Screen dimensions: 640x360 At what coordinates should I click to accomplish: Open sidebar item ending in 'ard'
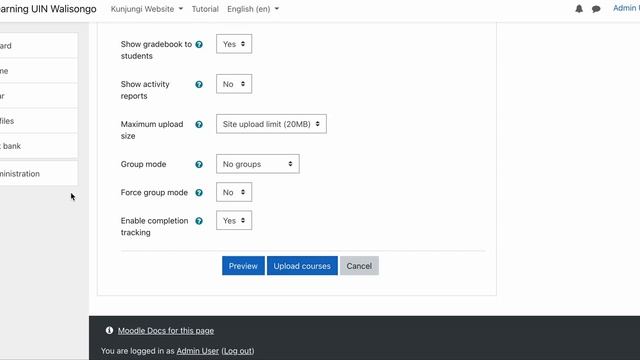click(38, 46)
